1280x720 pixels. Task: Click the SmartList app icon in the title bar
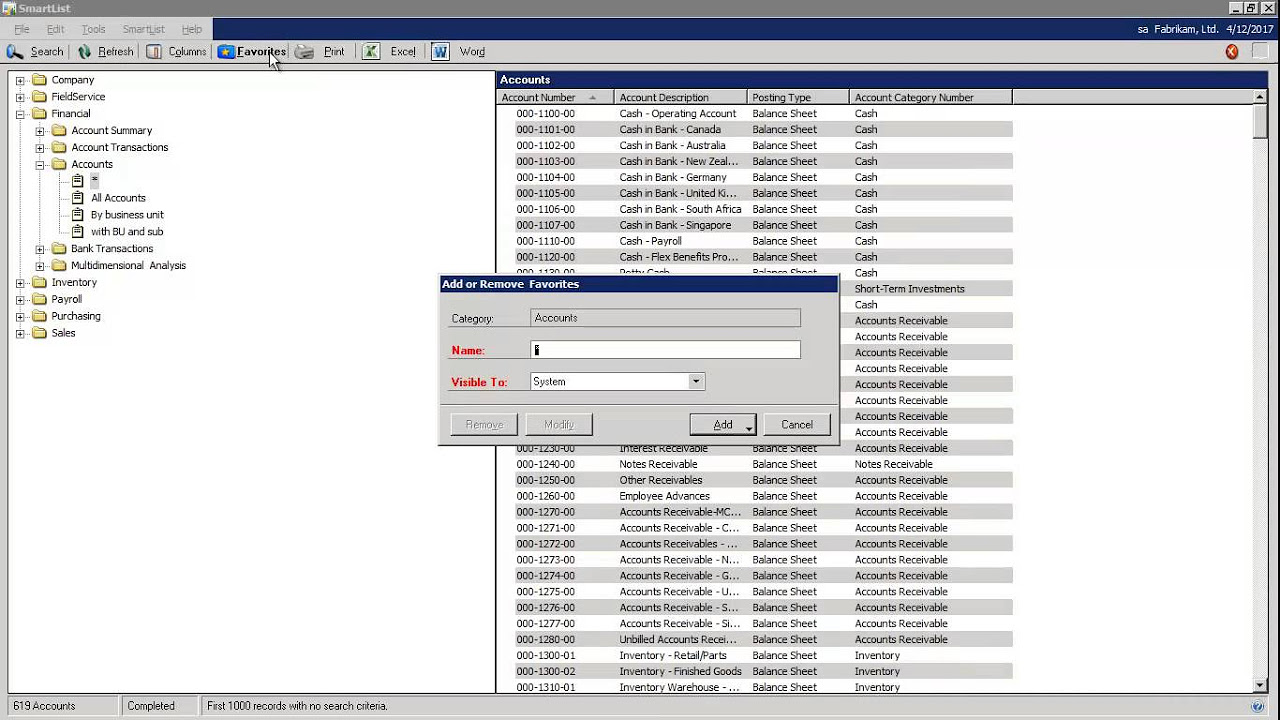click(x=10, y=9)
